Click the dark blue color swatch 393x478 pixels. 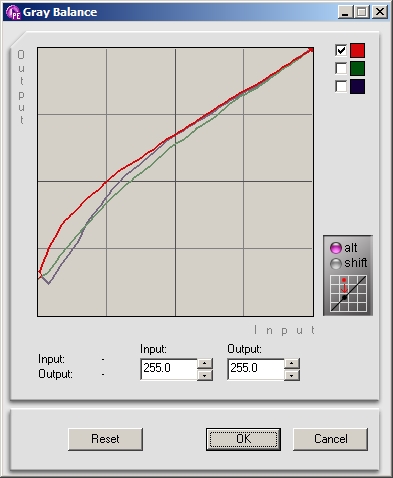(x=357, y=86)
